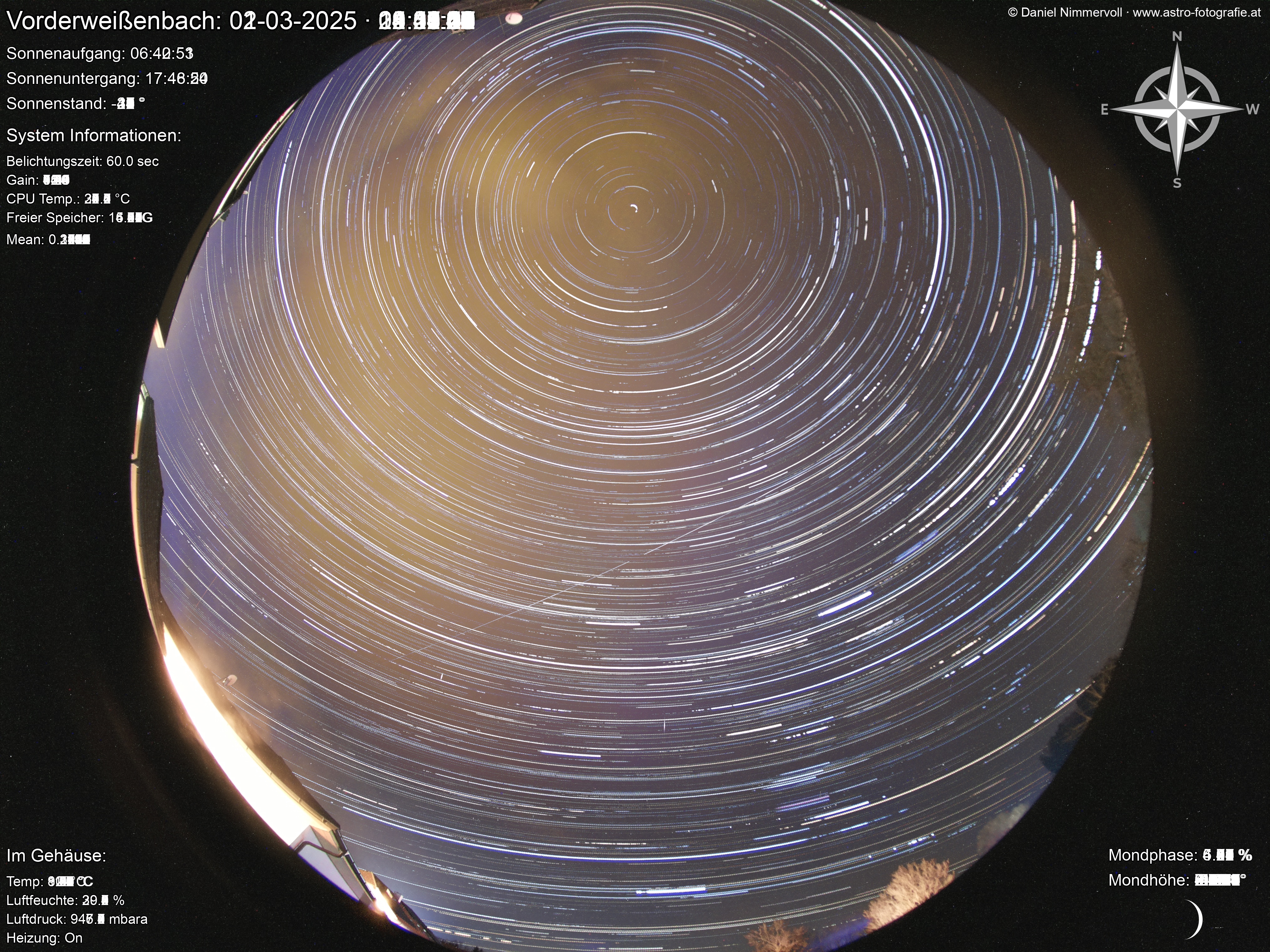Select the Sonnenaufgang sunrise time line
This screenshot has height=952, width=1270.
[100, 54]
